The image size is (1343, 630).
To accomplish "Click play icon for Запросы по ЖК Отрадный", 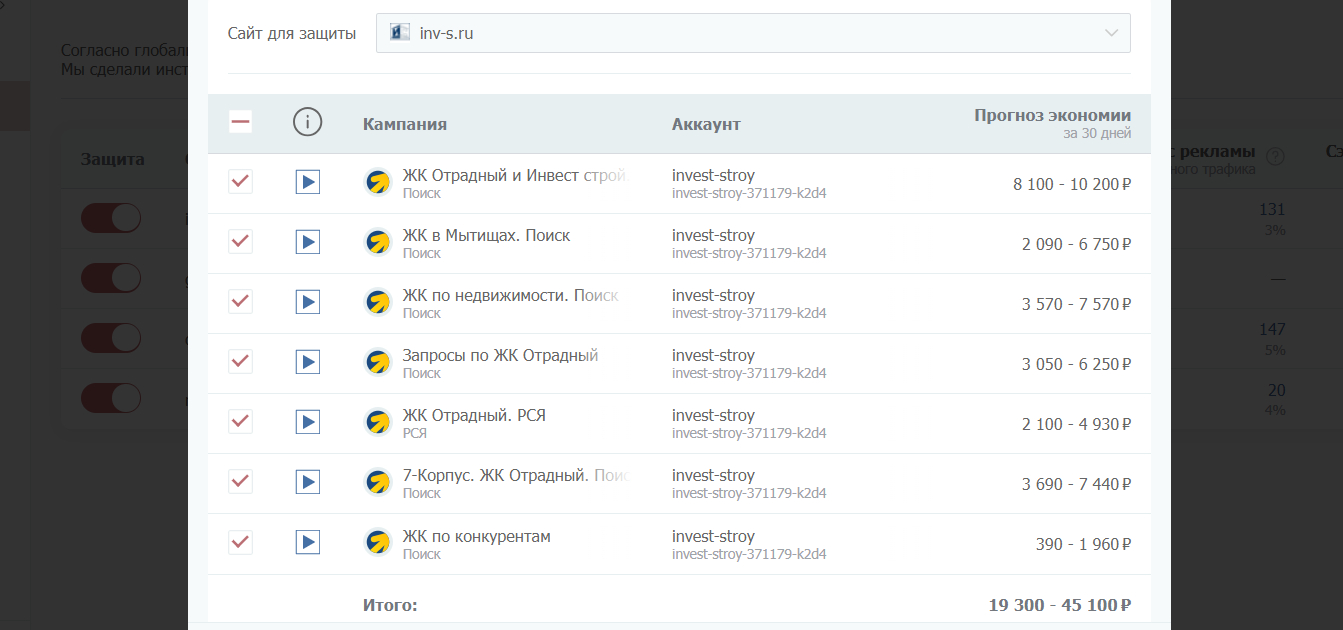I will pyautogui.click(x=307, y=362).
